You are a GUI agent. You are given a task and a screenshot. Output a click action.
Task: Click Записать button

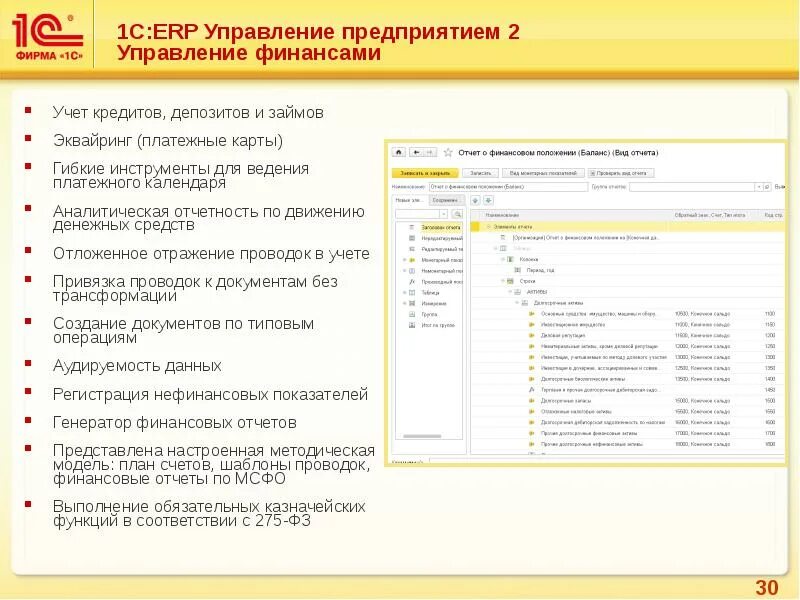[x=480, y=173]
